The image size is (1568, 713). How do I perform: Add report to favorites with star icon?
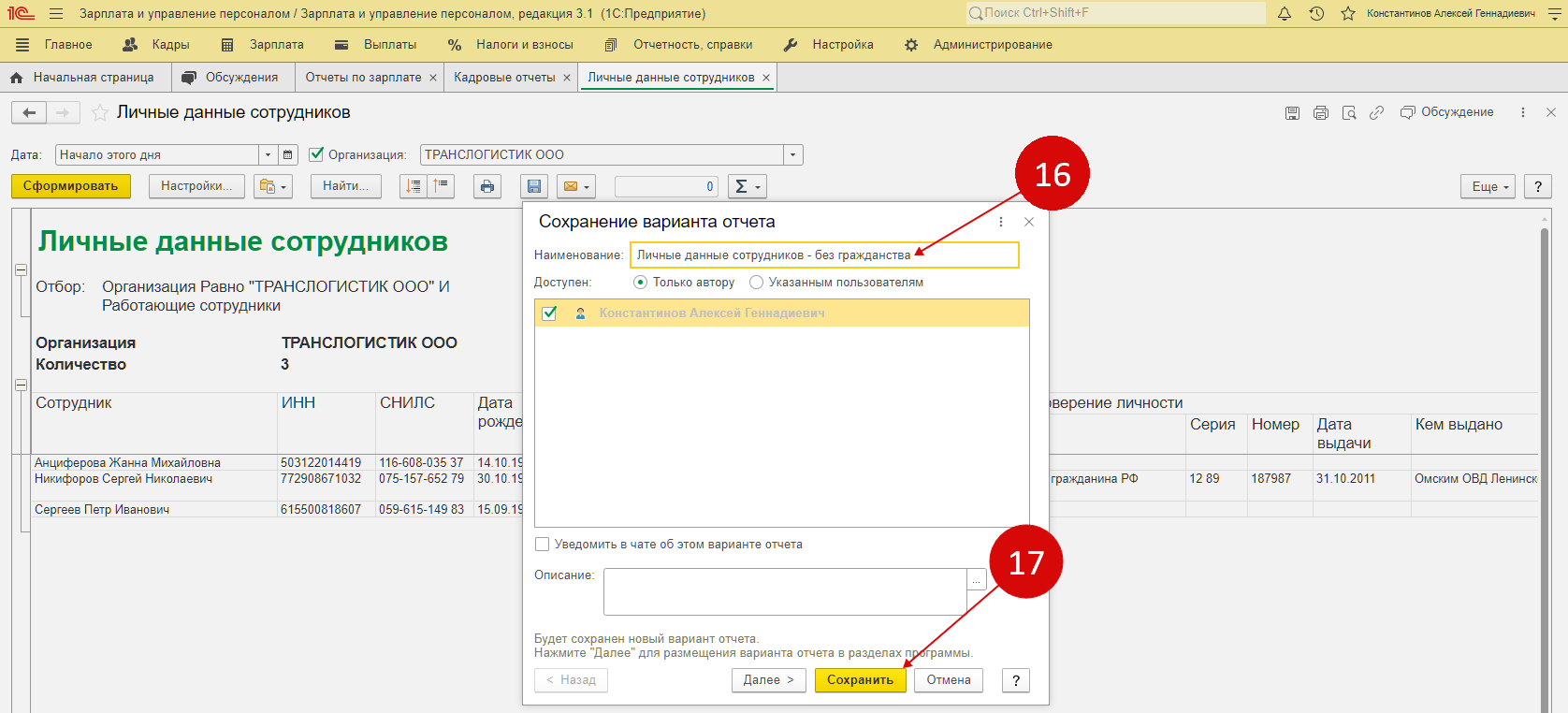[100, 113]
